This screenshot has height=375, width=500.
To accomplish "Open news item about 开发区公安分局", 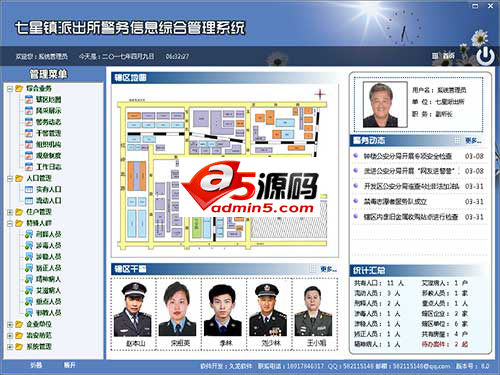I will click(x=411, y=186).
